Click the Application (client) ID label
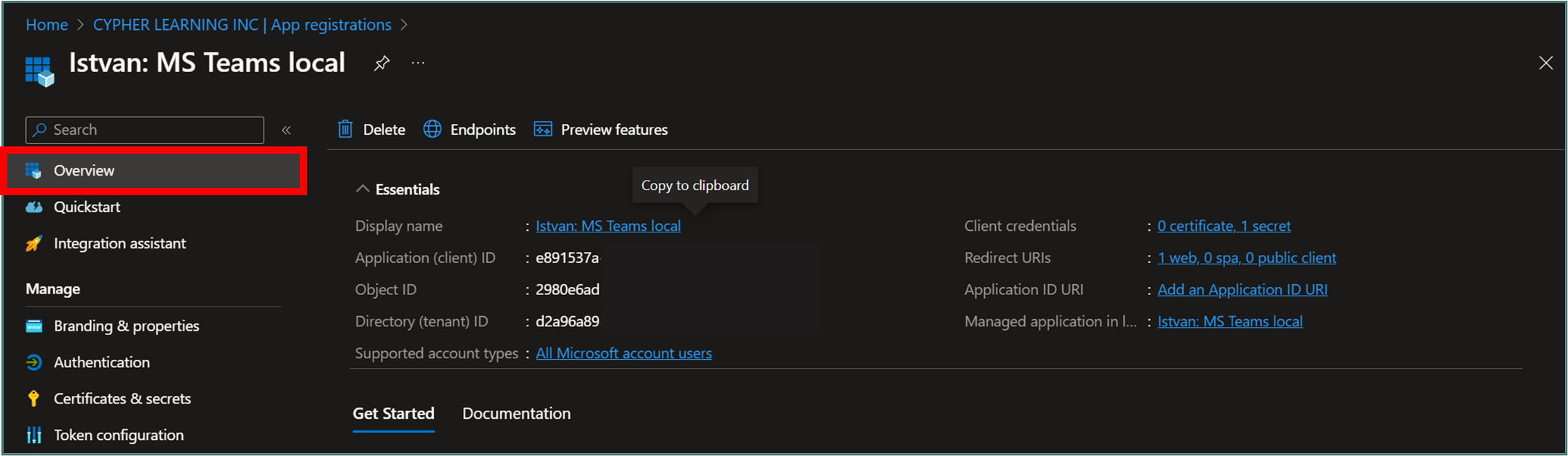1568x456 pixels. pos(425,258)
